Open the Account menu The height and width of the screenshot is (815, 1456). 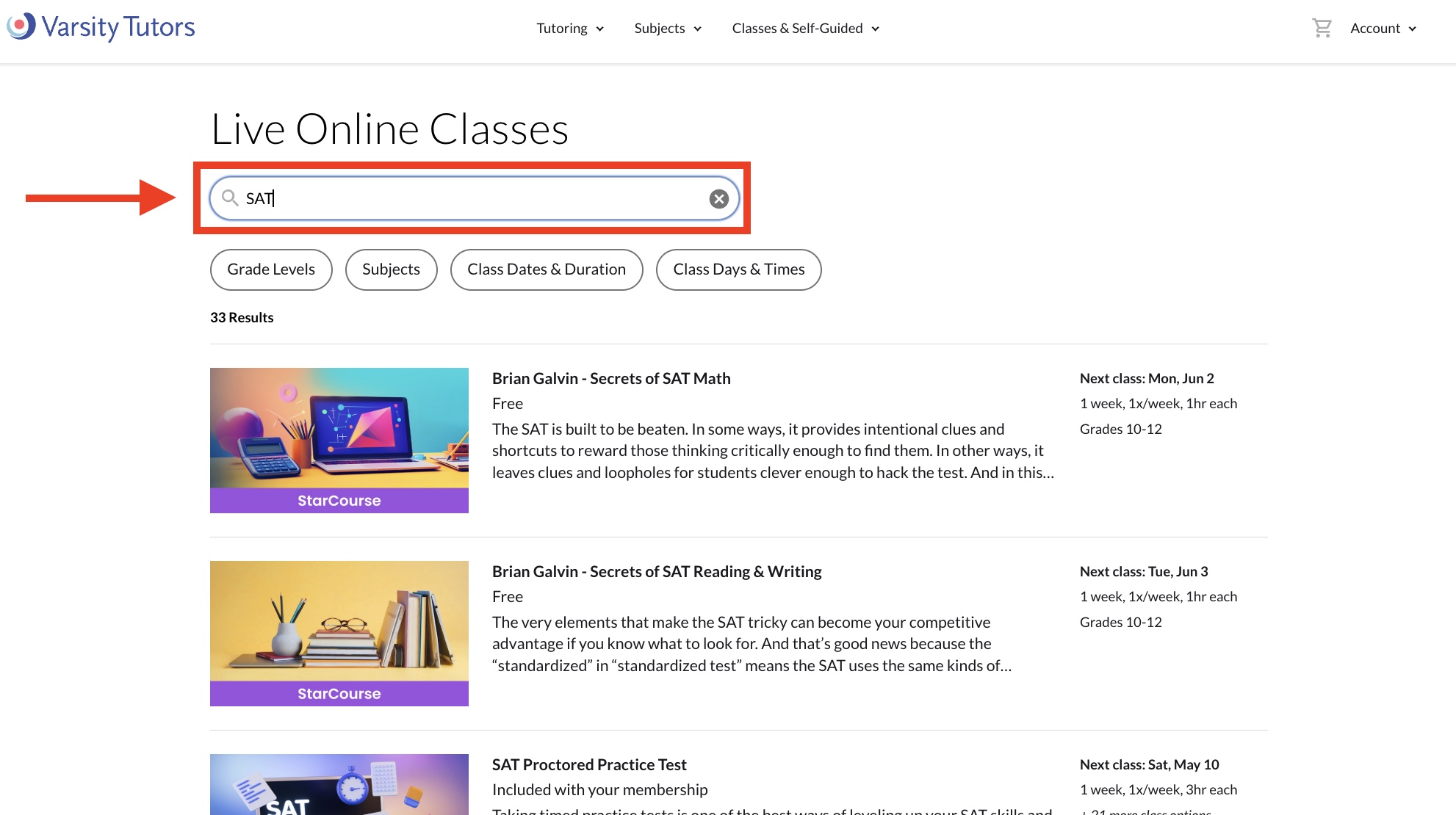(x=1383, y=29)
